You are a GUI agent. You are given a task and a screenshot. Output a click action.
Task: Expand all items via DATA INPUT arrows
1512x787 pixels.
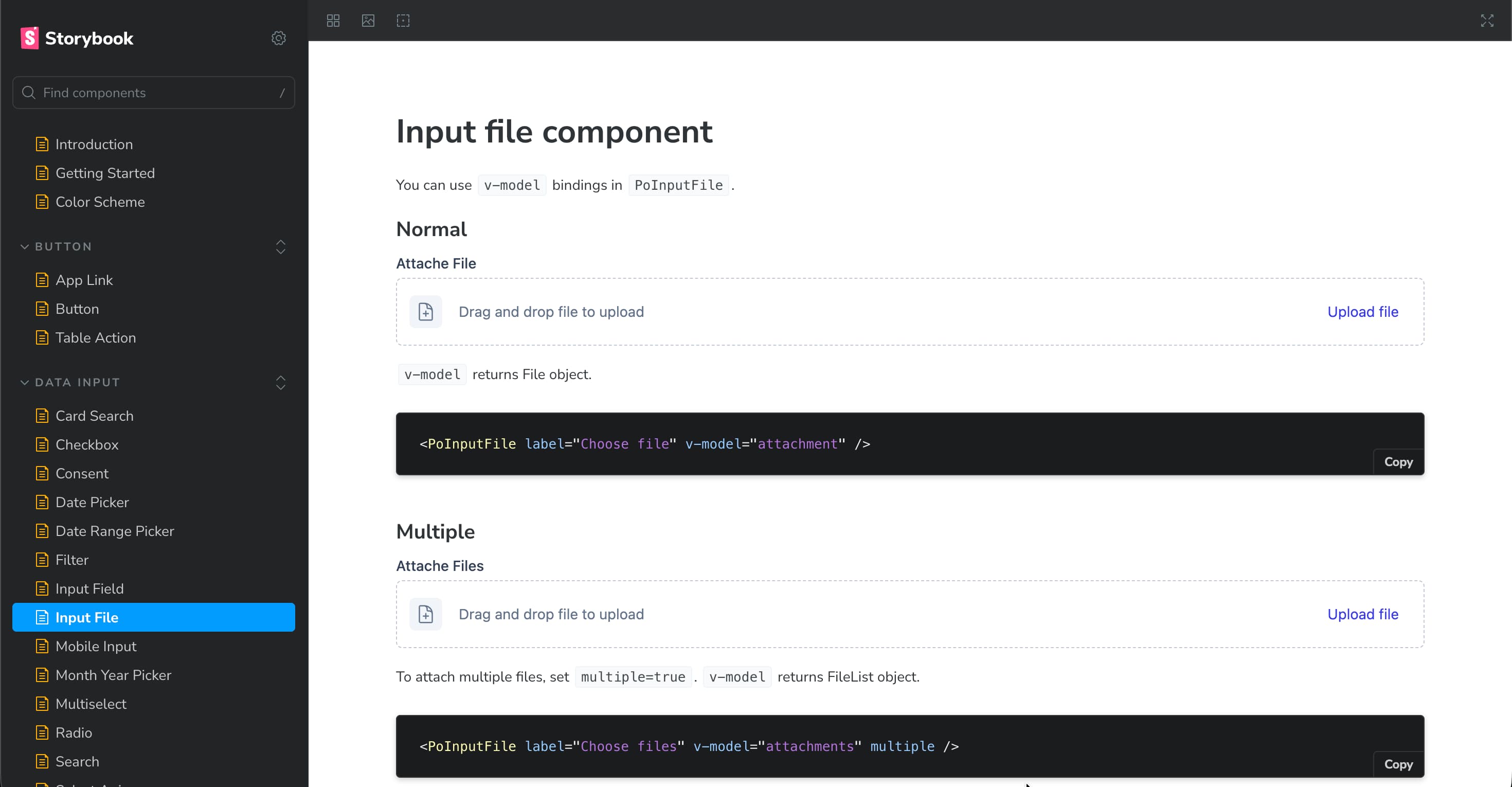point(281,382)
